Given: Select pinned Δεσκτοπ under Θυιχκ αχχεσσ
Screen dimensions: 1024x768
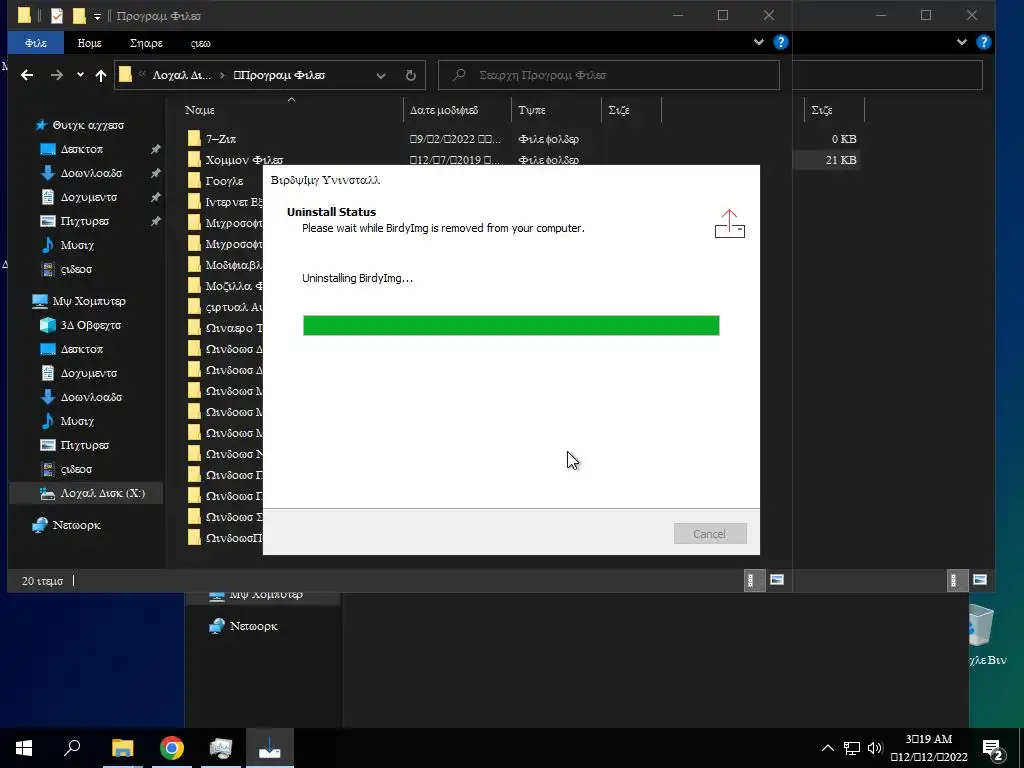Looking at the screenshot, I should click(x=81, y=149).
